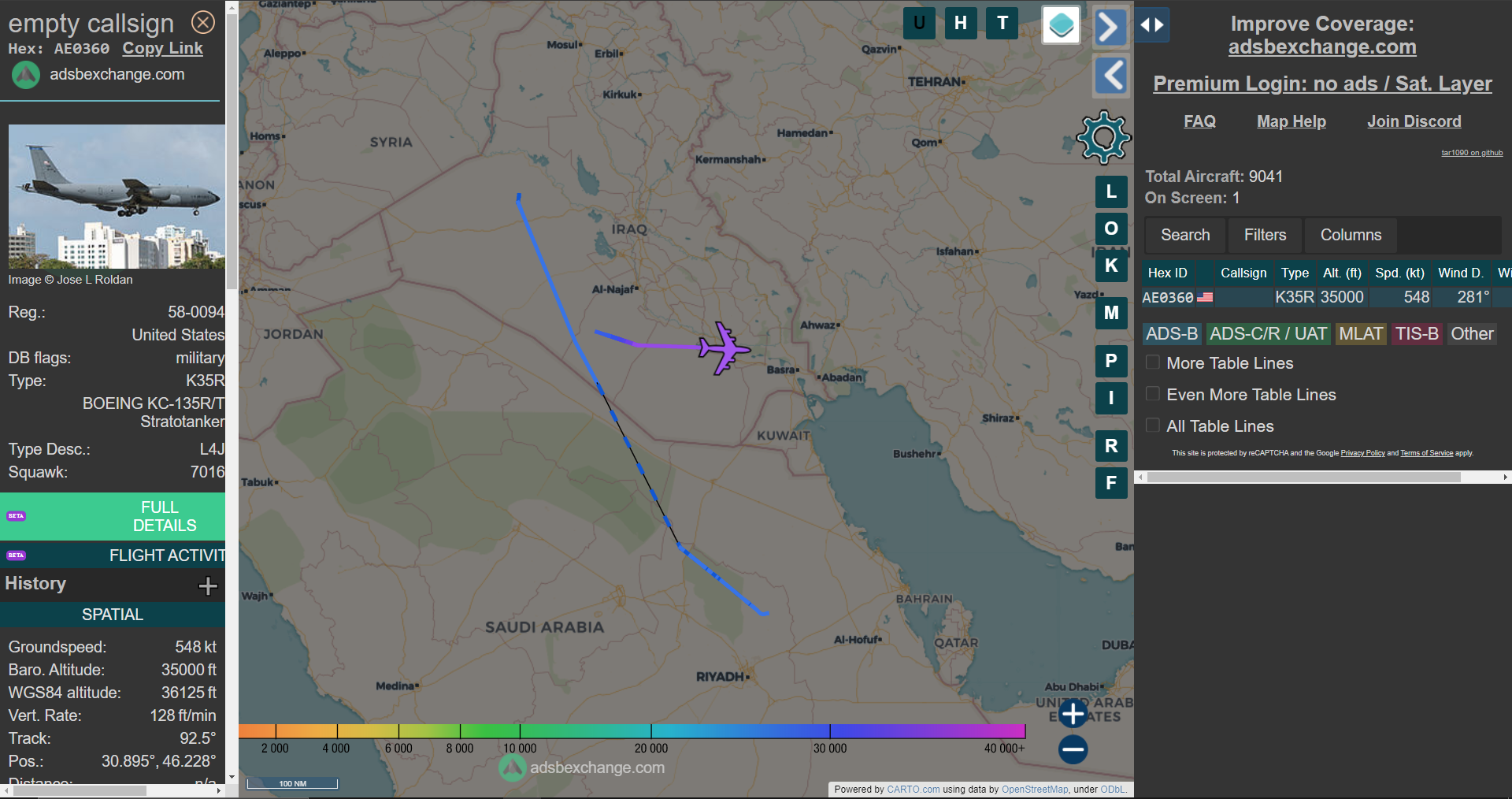Click the H map toggle button

click(961, 23)
